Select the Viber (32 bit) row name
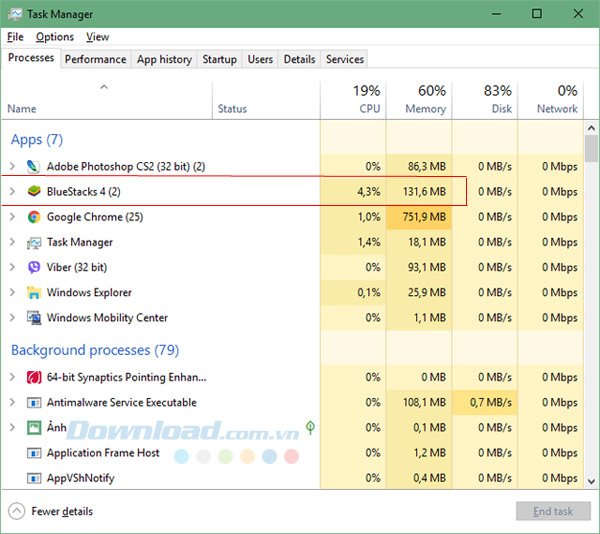600x534 pixels. (x=77, y=267)
